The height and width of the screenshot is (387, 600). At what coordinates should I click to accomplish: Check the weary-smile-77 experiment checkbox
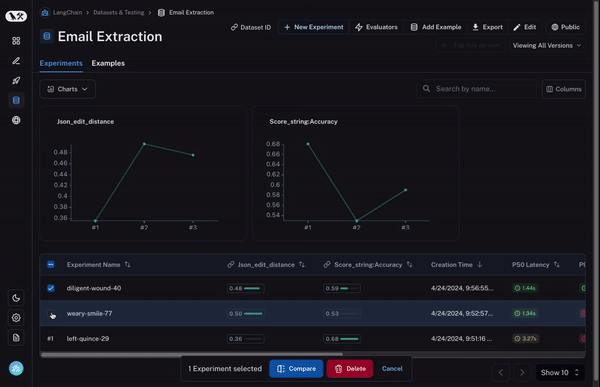click(x=51, y=314)
